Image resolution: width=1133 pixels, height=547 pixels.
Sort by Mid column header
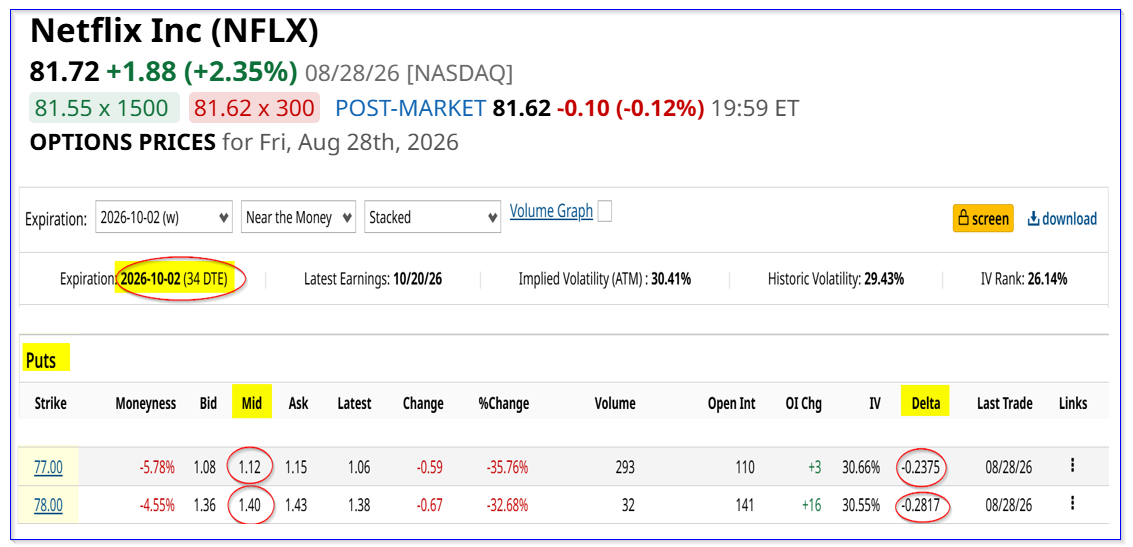(x=251, y=403)
